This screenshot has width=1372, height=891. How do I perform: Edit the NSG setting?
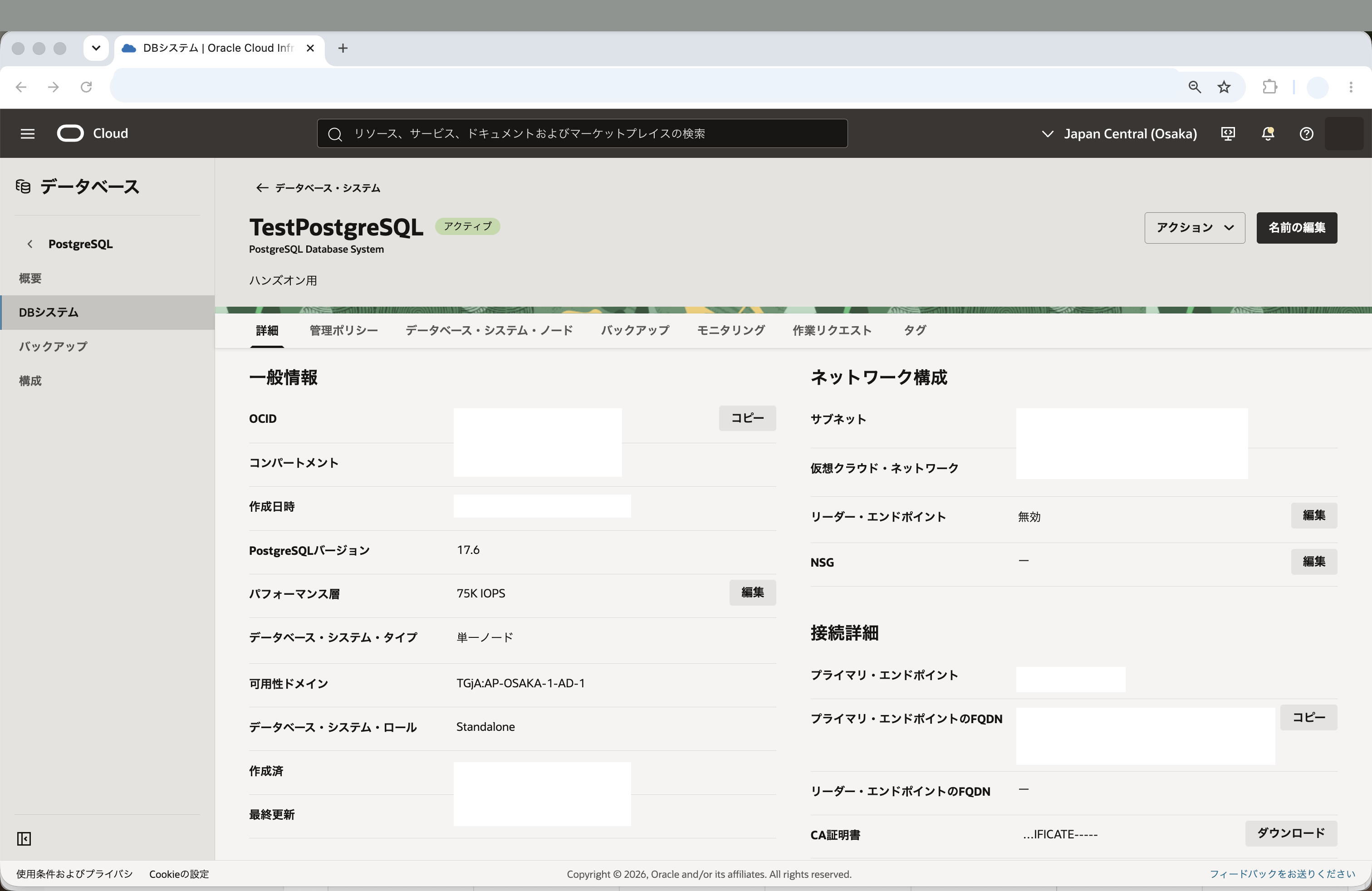click(x=1314, y=561)
